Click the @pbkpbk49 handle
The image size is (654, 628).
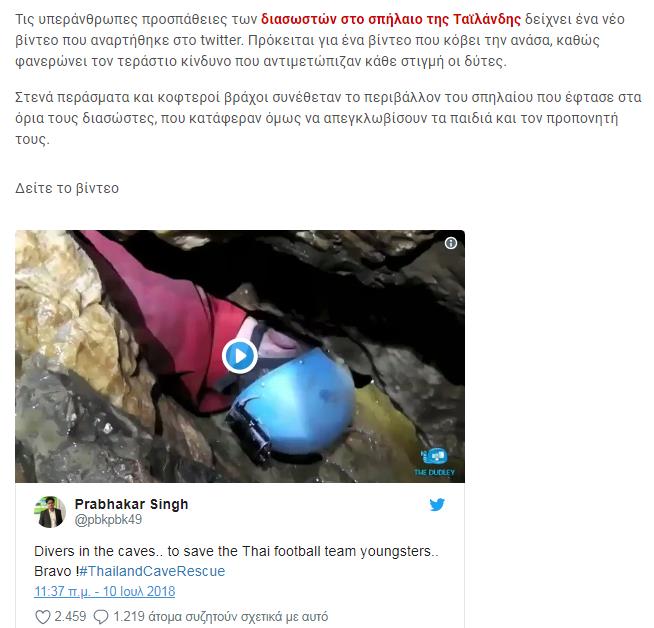(x=108, y=520)
